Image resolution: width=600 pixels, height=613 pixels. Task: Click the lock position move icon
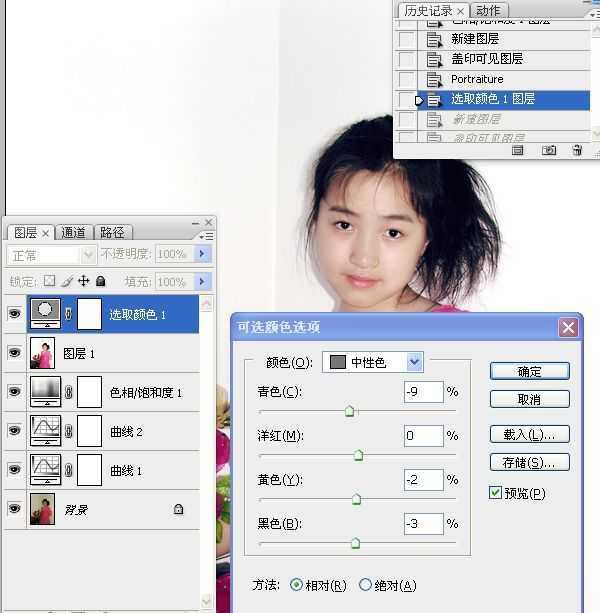click(x=83, y=282)
